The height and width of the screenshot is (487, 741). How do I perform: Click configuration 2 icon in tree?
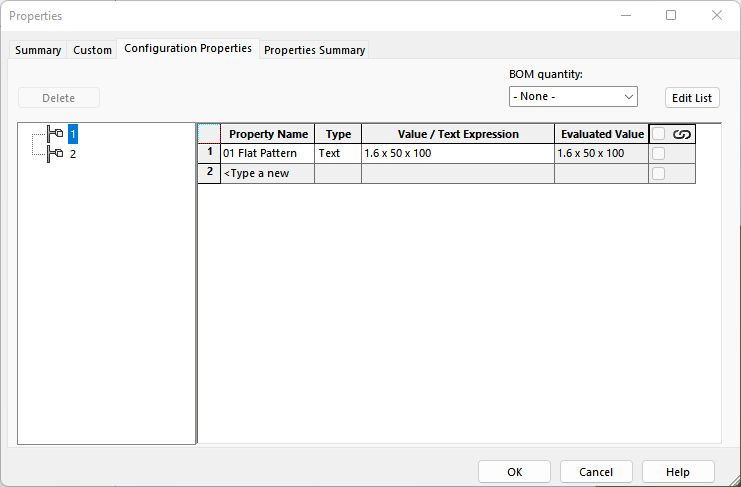(x=55, y=154)
